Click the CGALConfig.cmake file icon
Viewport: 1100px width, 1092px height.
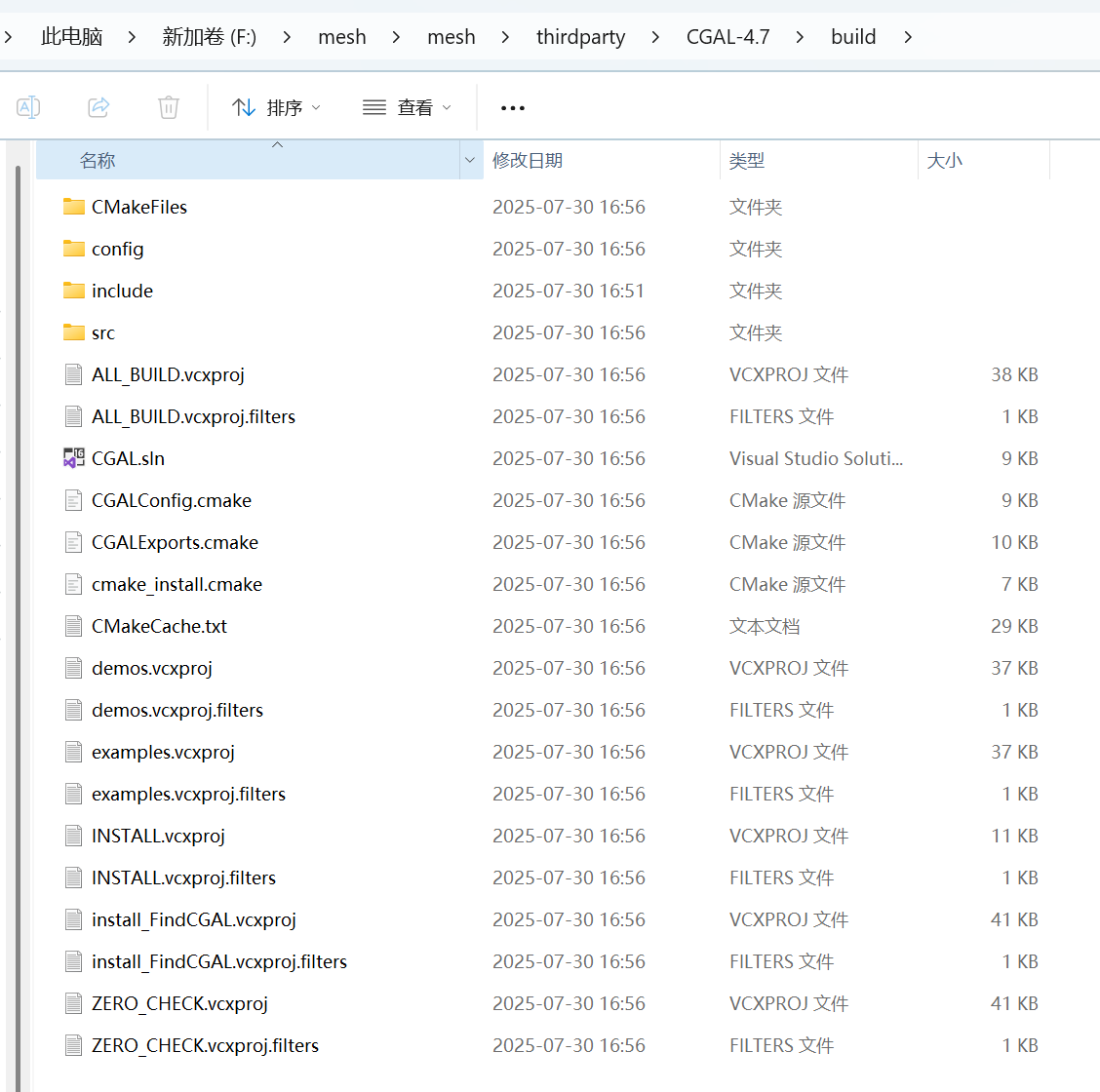coord(74,500)
